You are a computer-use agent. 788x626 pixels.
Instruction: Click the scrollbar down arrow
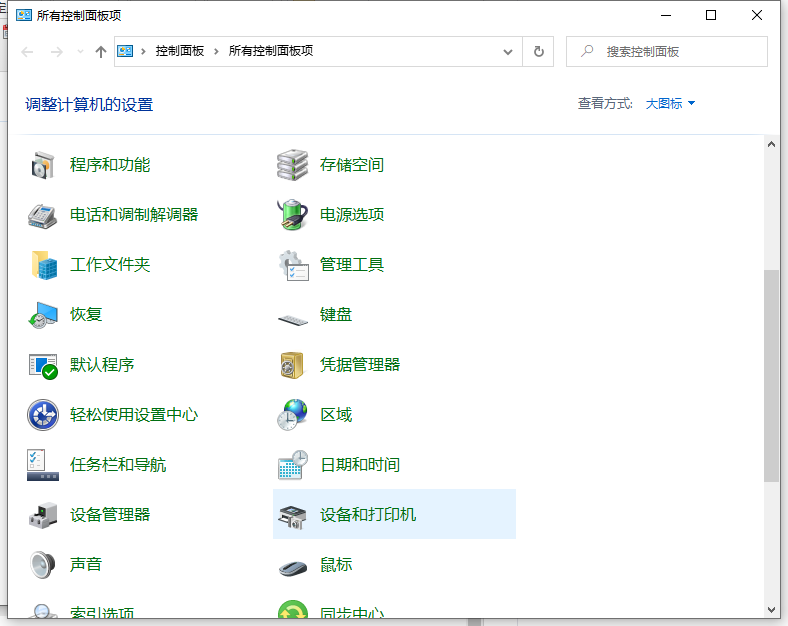pyautogui.click(x=771, y=610)
